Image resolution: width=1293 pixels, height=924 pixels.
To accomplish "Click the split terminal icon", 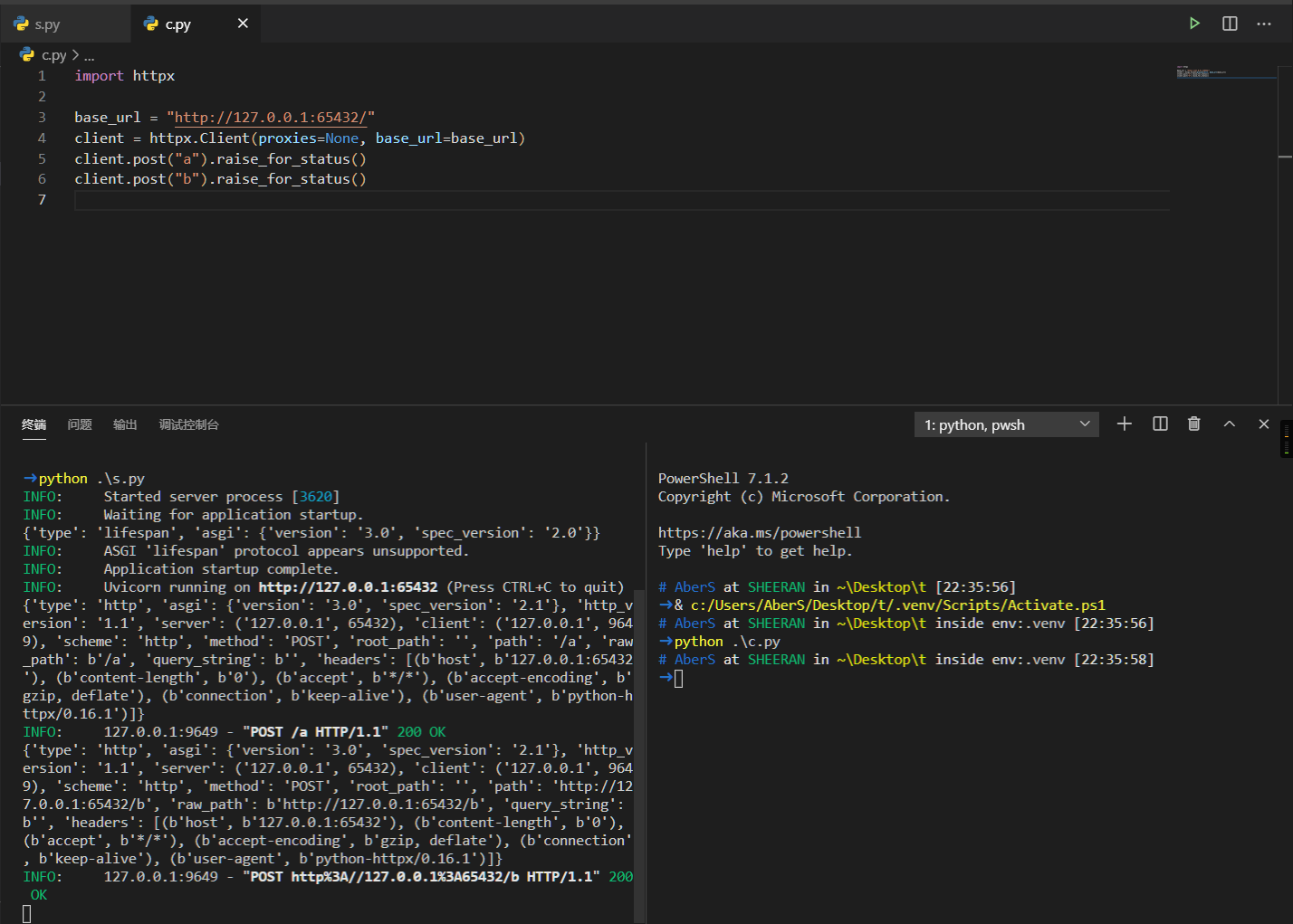I will pos(1159,424).
